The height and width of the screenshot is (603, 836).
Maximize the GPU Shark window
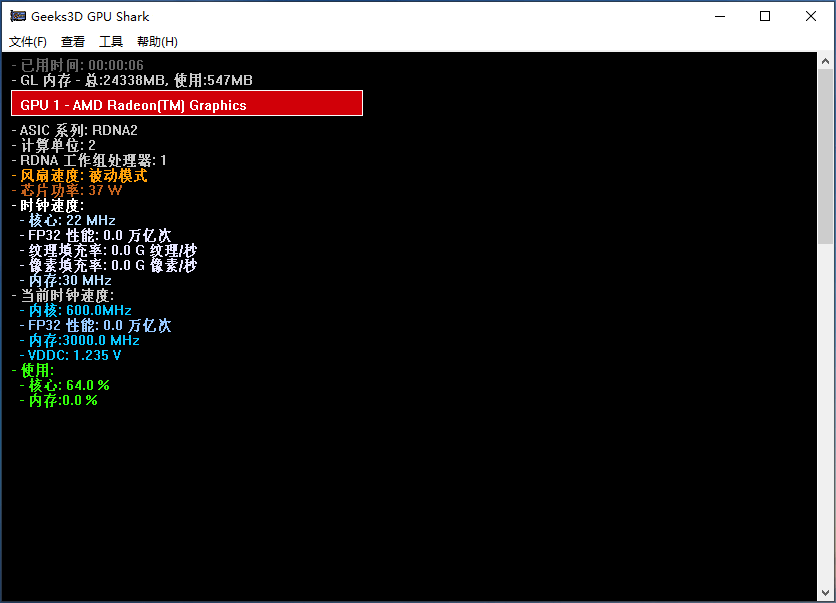(765, 17)
